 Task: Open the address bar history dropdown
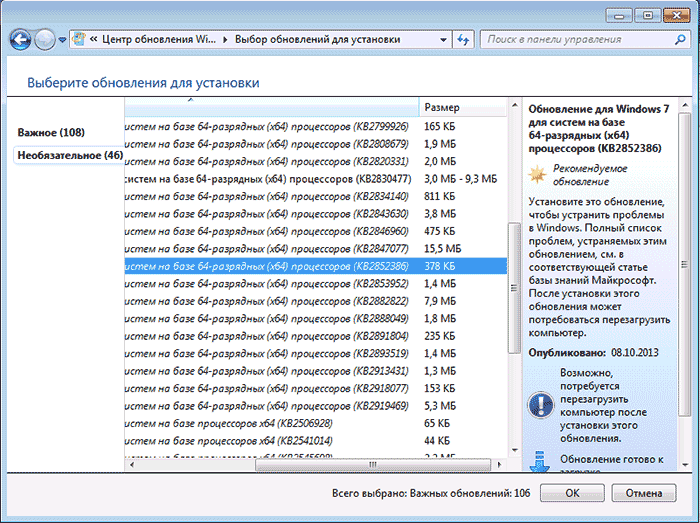443,40
